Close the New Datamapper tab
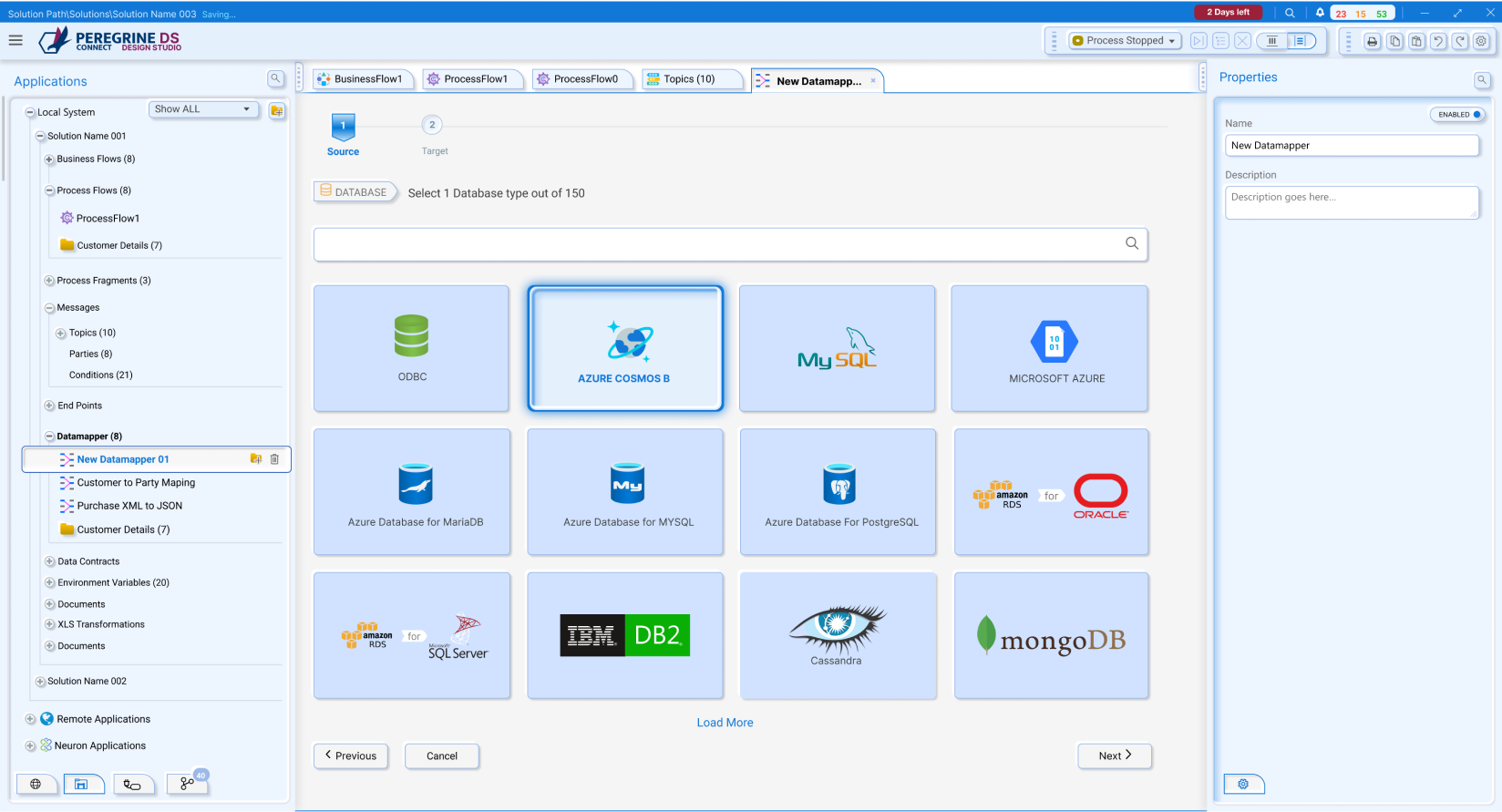1502x812 pixels. pyautogui.click(x=873, y=80)
